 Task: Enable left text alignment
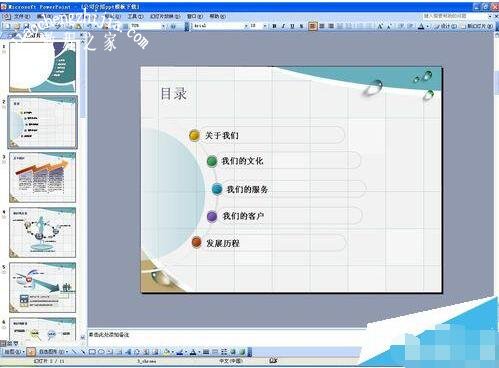pyautogui.click(x=312, y=26)
